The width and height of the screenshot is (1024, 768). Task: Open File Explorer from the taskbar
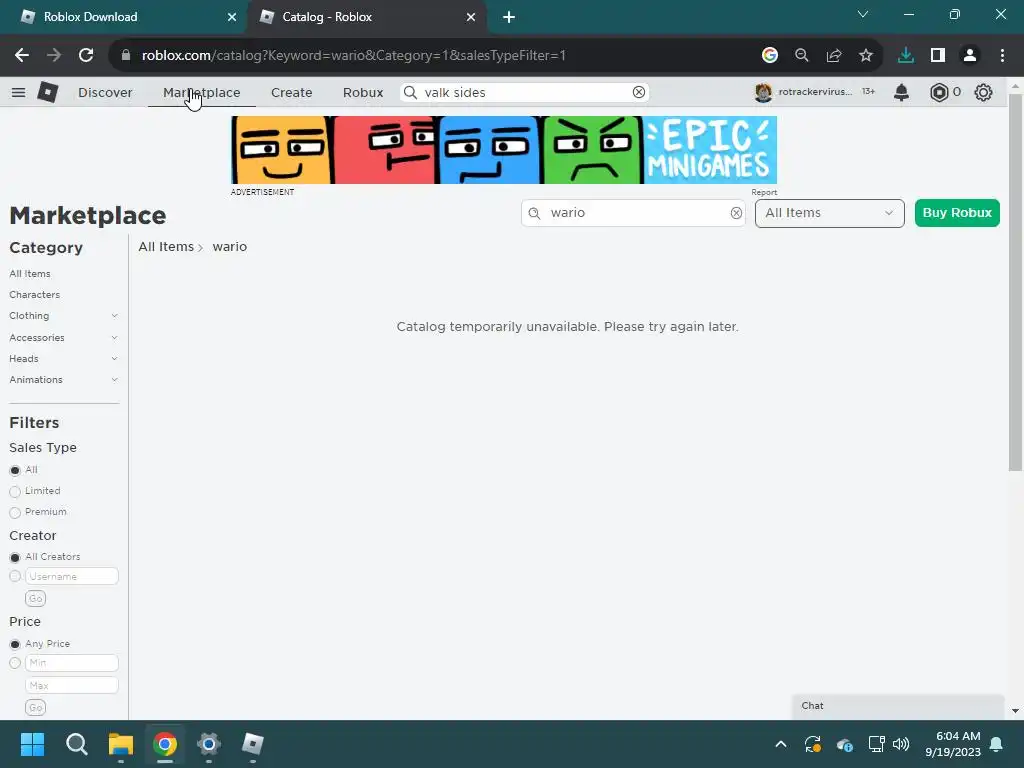click(x=121, y=744)
